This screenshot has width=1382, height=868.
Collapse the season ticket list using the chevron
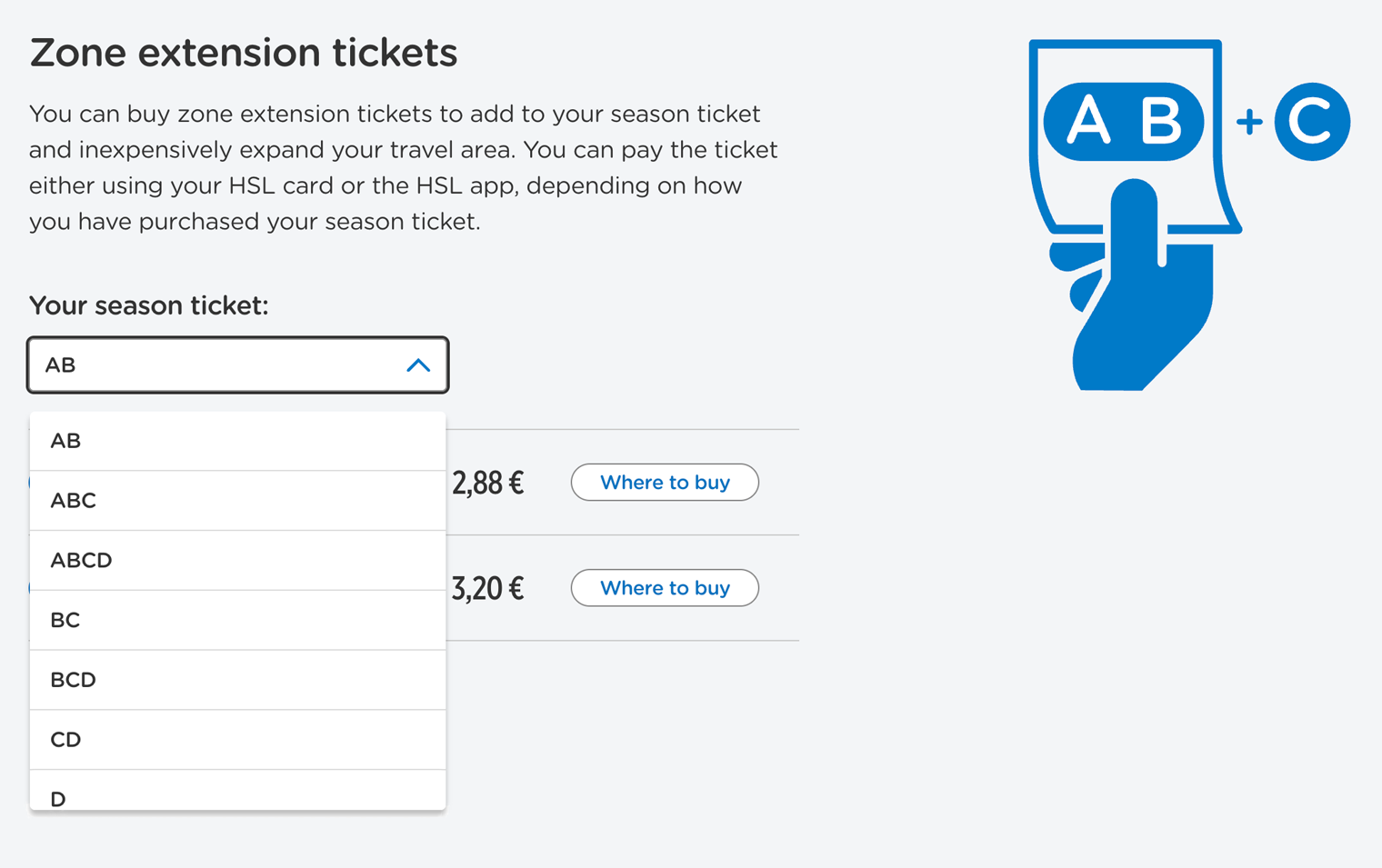click(418, 365)
